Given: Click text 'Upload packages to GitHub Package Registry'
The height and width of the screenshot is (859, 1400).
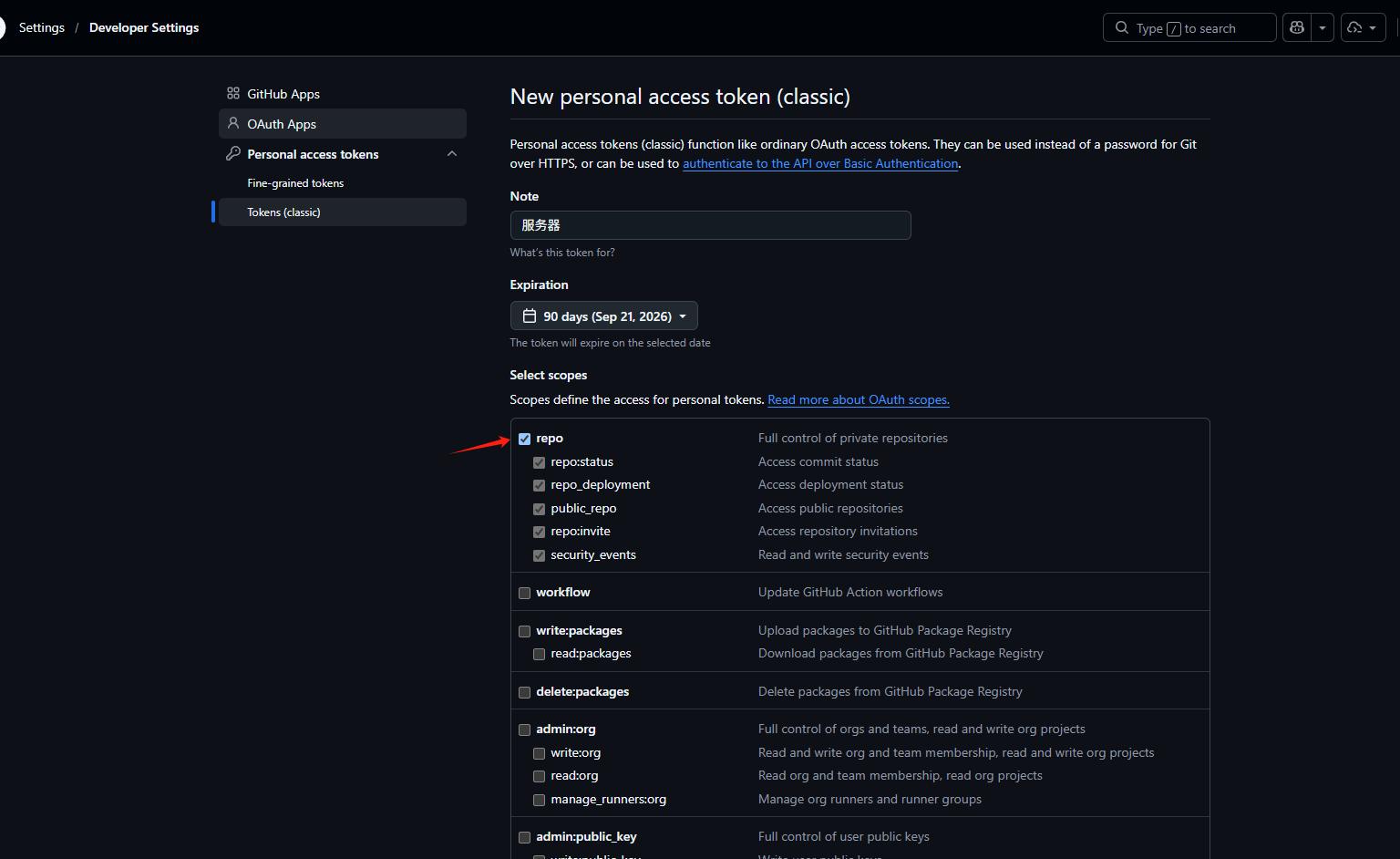Looking at the screenshot, I should (x=885, y=630).
